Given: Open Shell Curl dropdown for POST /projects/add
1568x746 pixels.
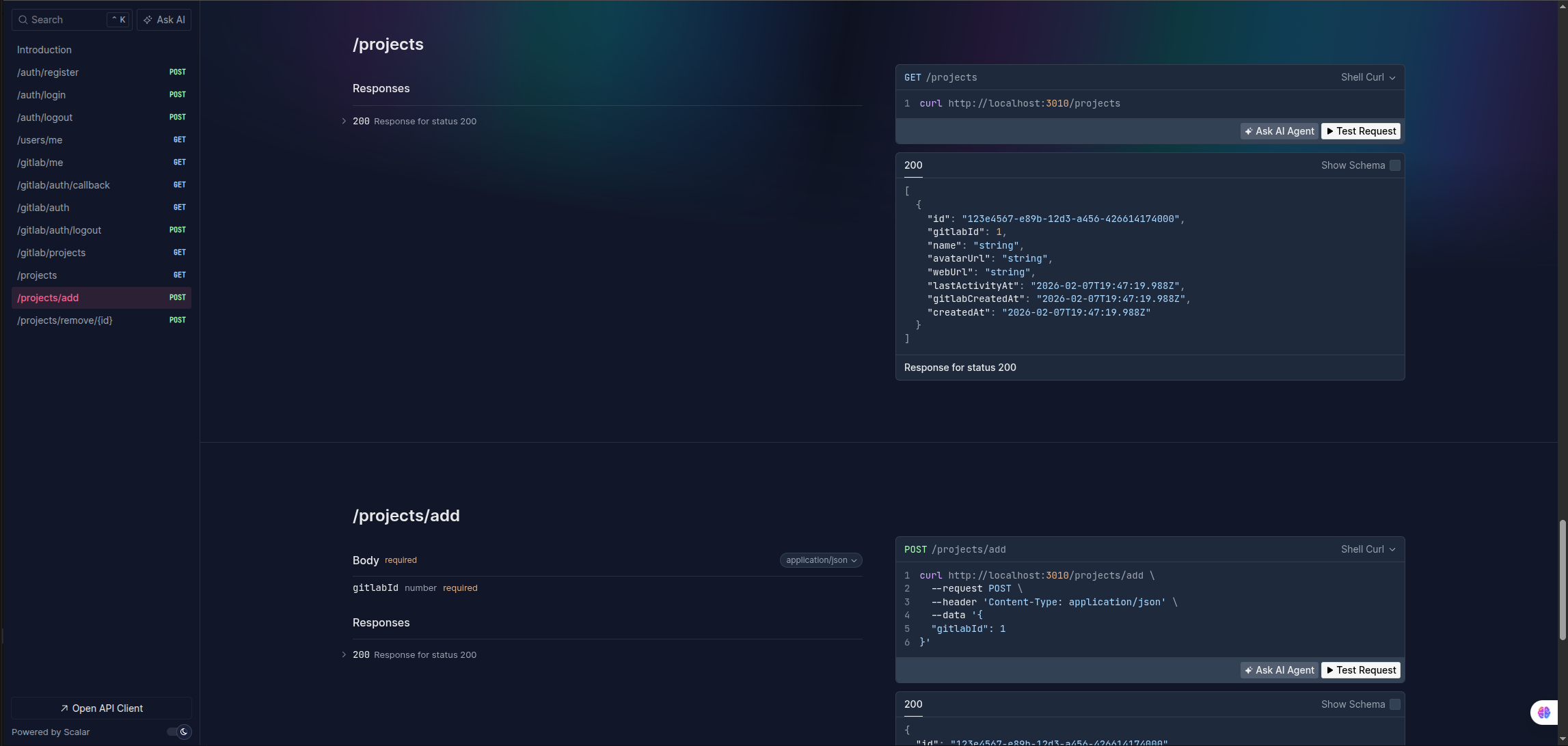Looking at the screenshot, I should coord(1368,549).
